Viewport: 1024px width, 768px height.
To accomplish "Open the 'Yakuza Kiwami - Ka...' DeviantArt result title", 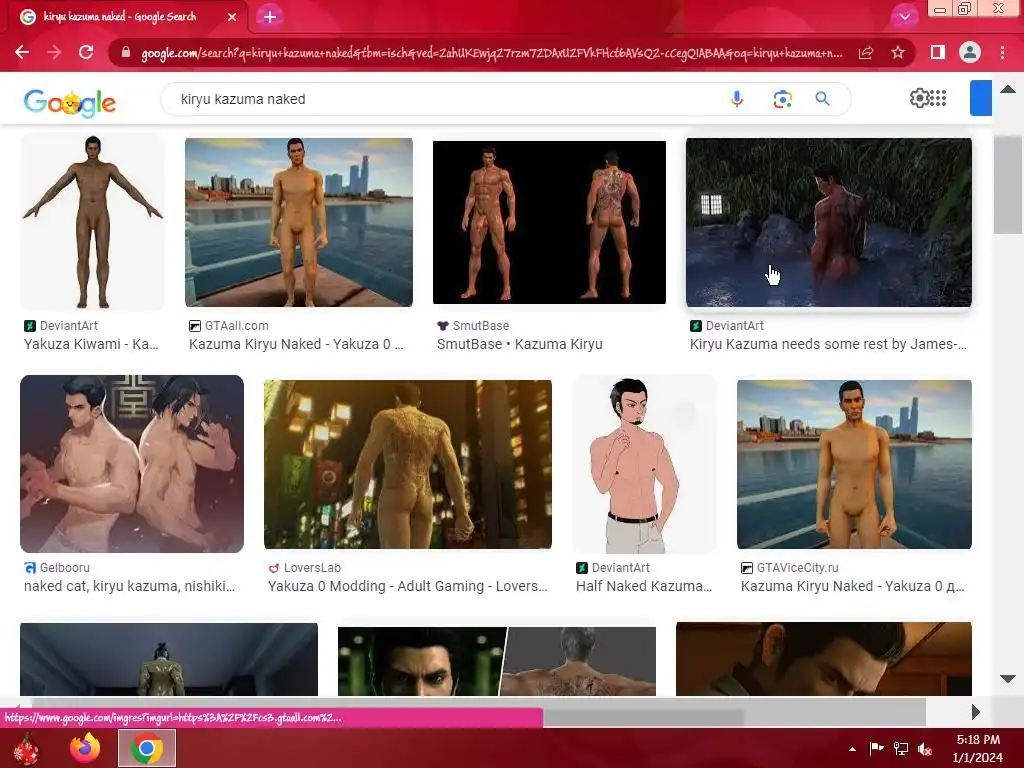I will pos(91,344).
